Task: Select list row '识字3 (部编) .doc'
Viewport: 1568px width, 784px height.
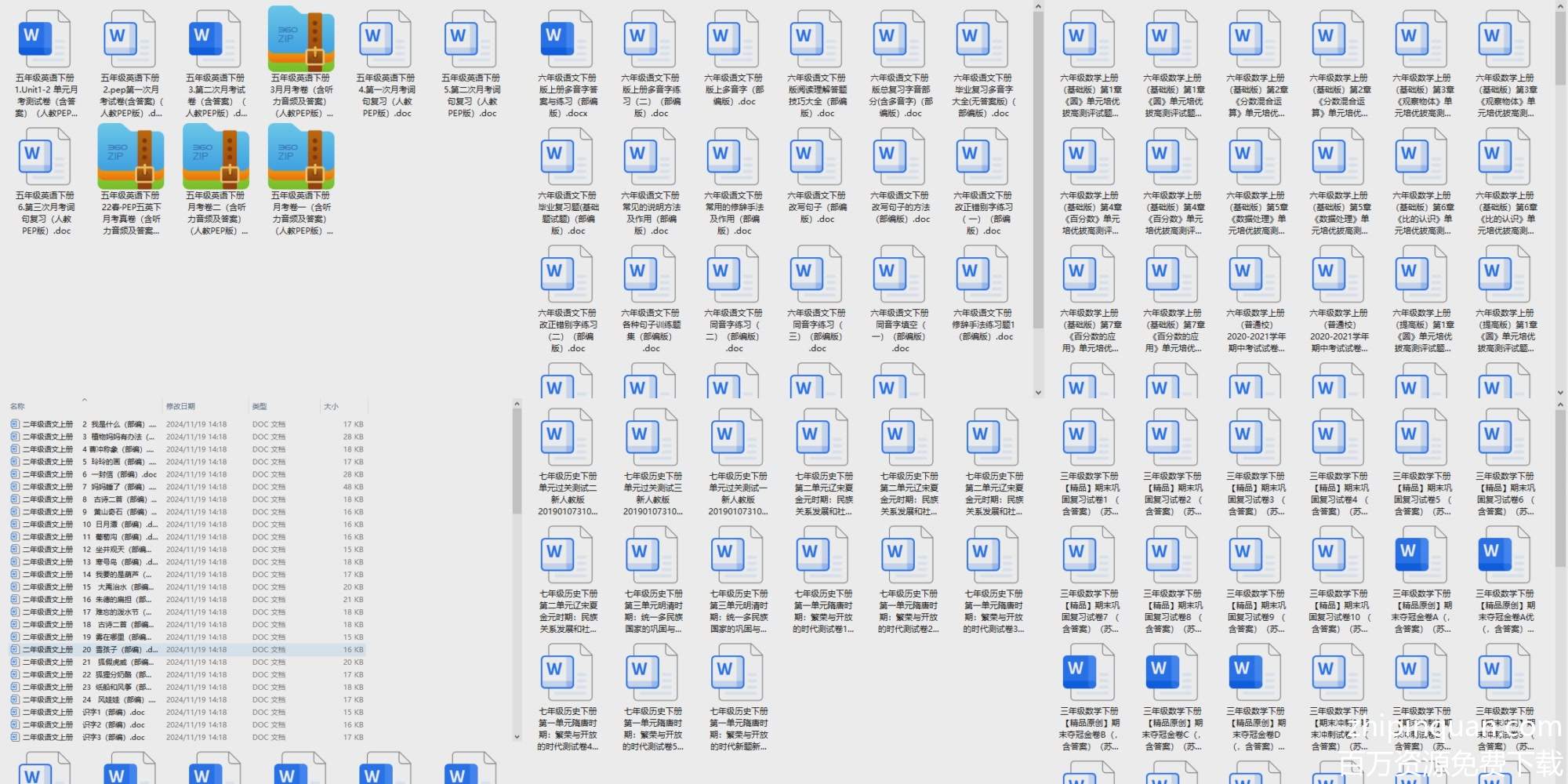Action: pyautogui.click(x=187, y=738)
